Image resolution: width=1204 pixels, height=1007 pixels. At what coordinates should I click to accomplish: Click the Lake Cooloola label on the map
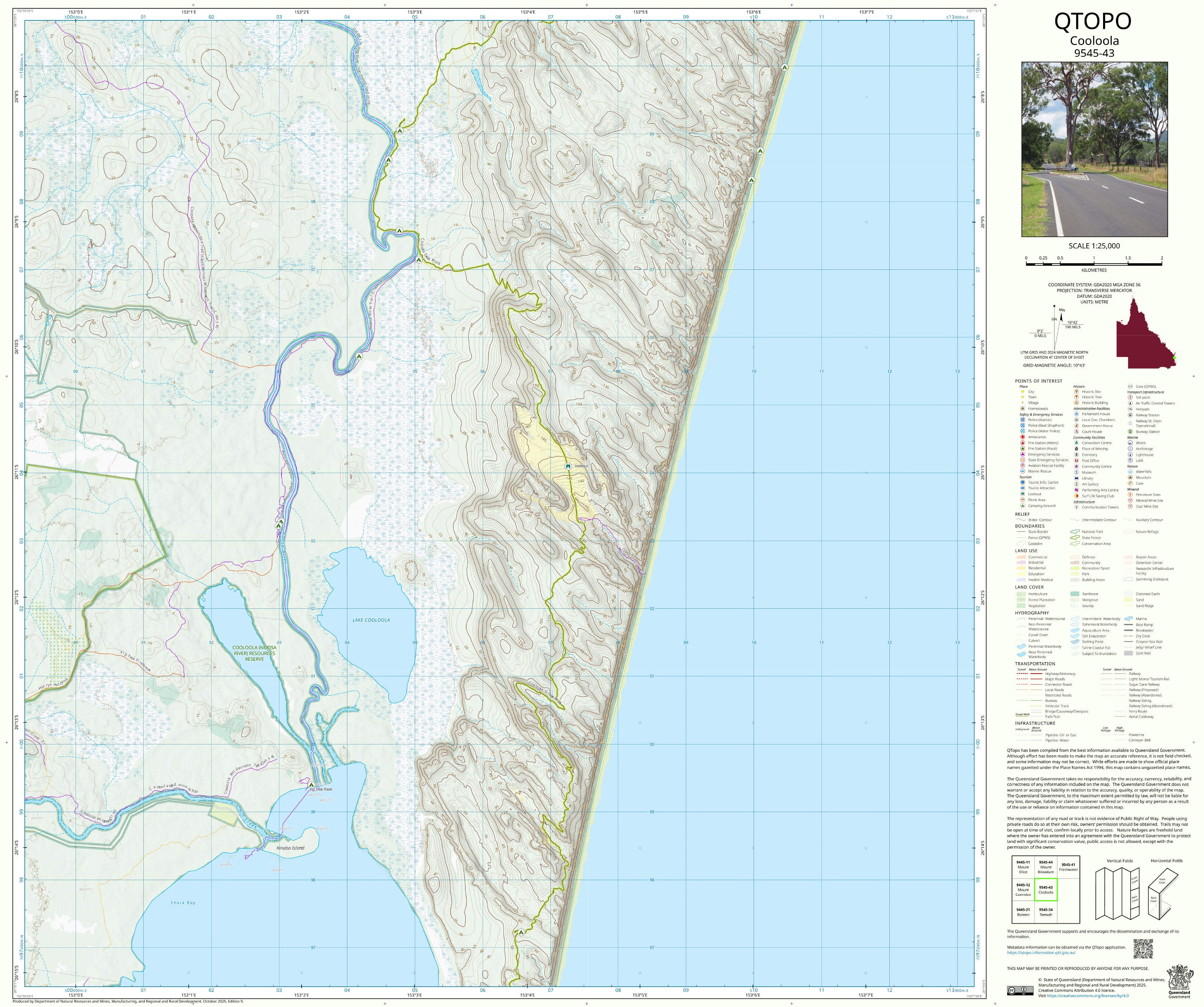[x=371, y=620]
